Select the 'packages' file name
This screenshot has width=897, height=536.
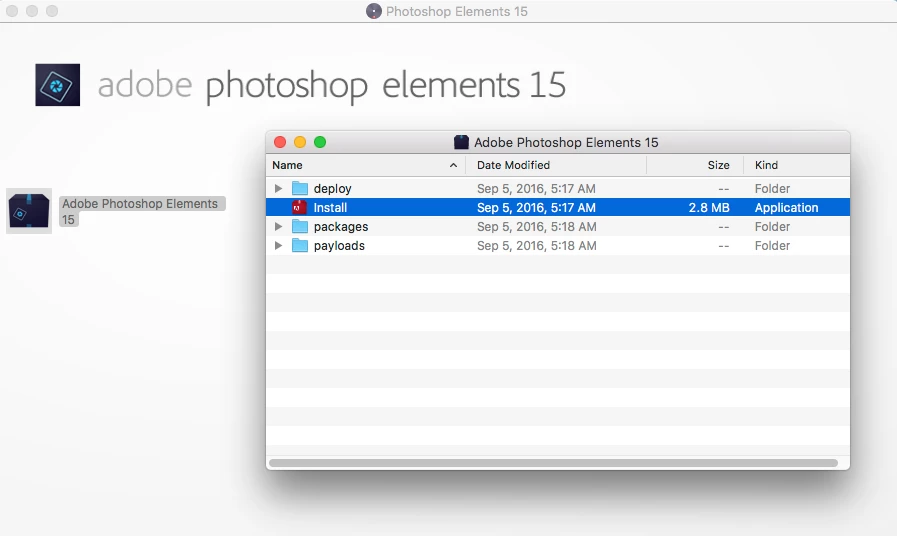341,227
